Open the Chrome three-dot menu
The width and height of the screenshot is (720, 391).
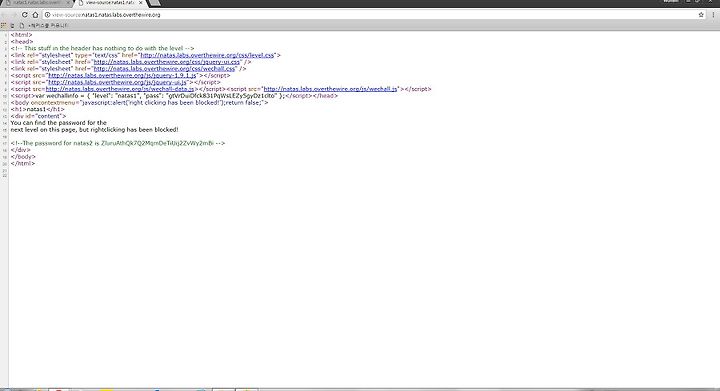pos(713,15)
